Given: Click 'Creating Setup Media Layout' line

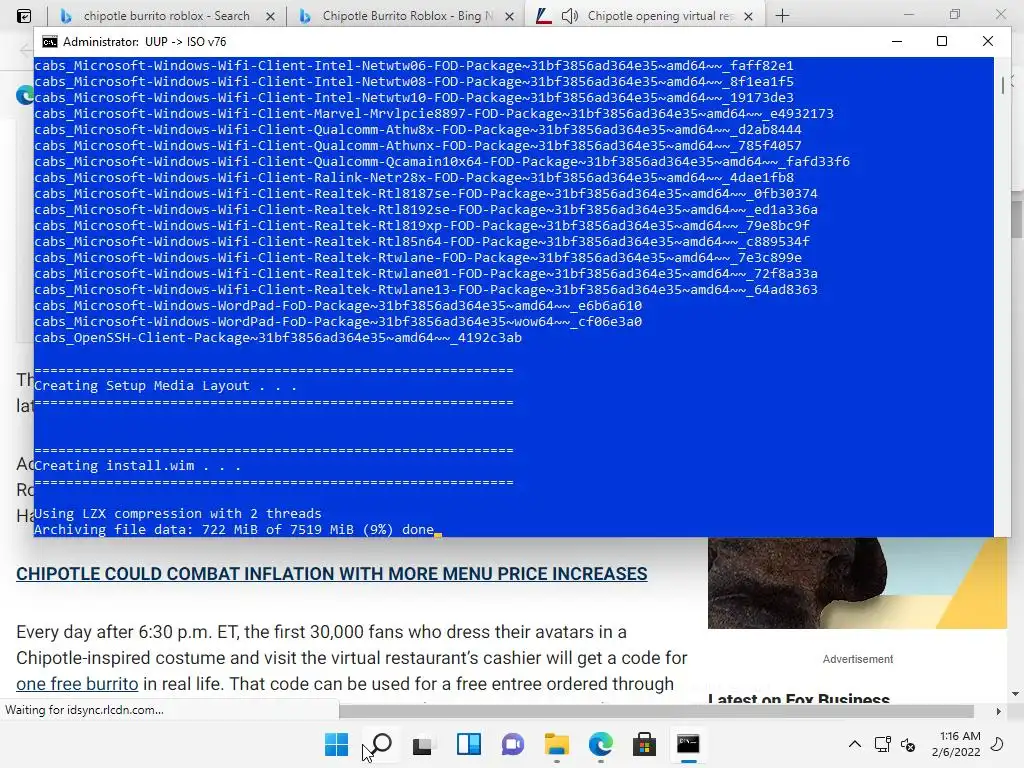Looking at the screenshot, I should pyautogui.click(x=165, y=386).
